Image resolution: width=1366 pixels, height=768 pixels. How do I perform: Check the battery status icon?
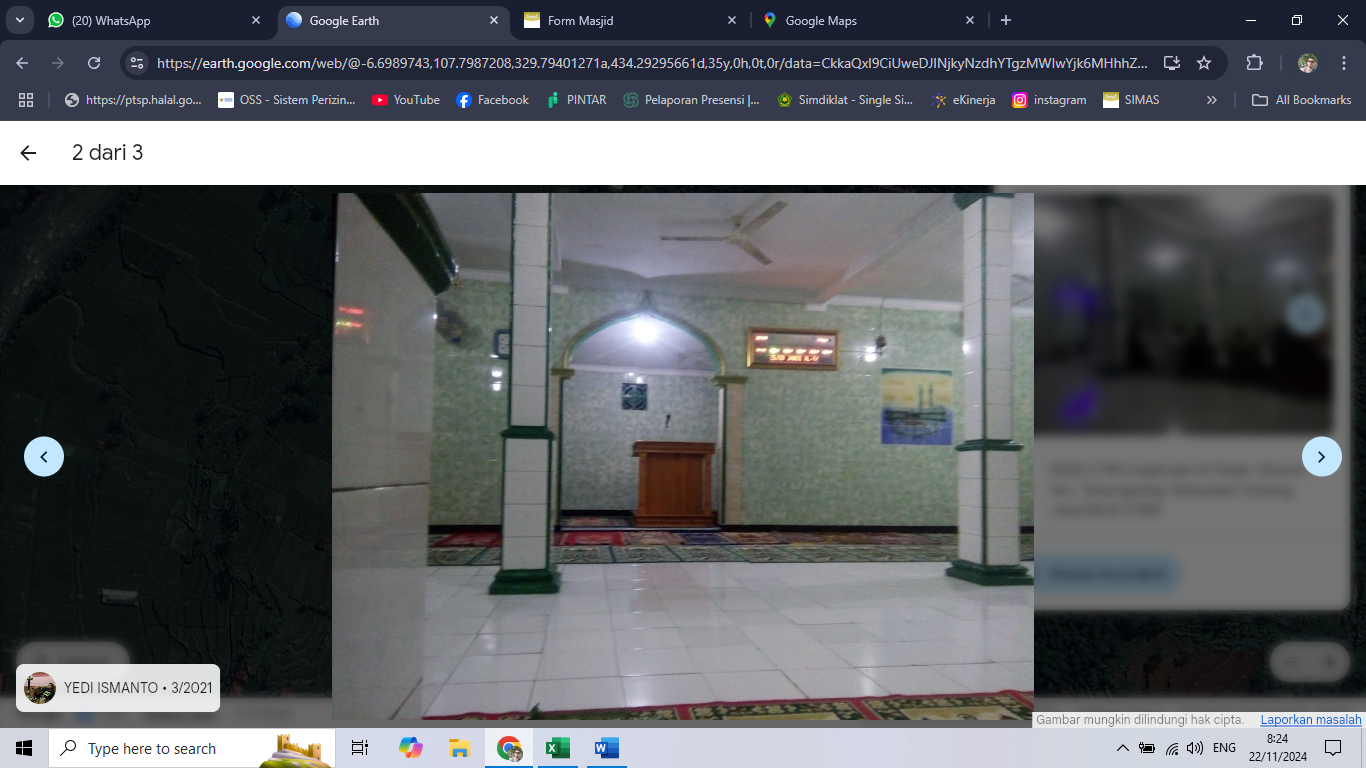(x=1147, y=748)
